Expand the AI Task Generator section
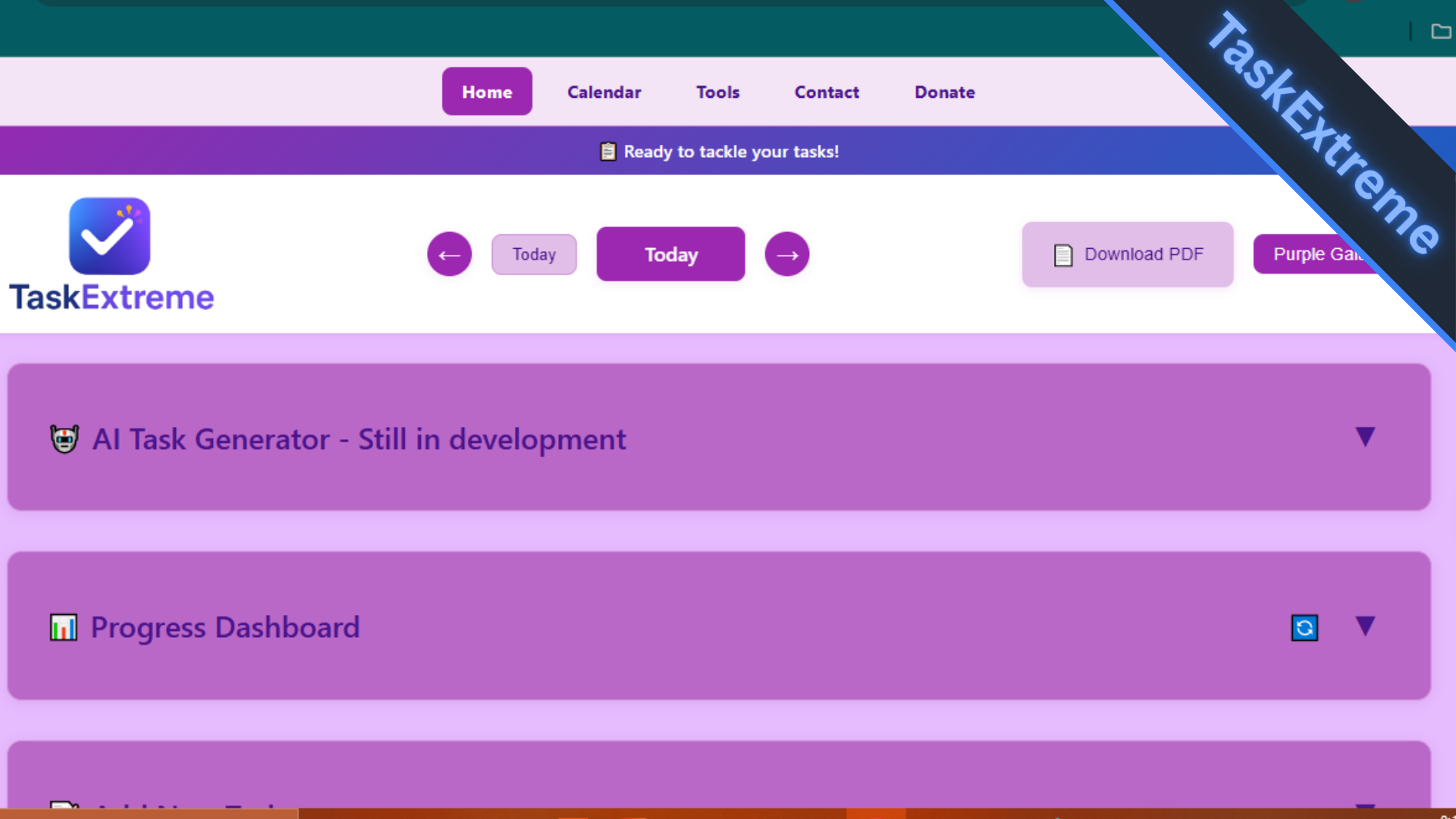The width and height of the screenshot is (1456, 819). pos(1365,437)
